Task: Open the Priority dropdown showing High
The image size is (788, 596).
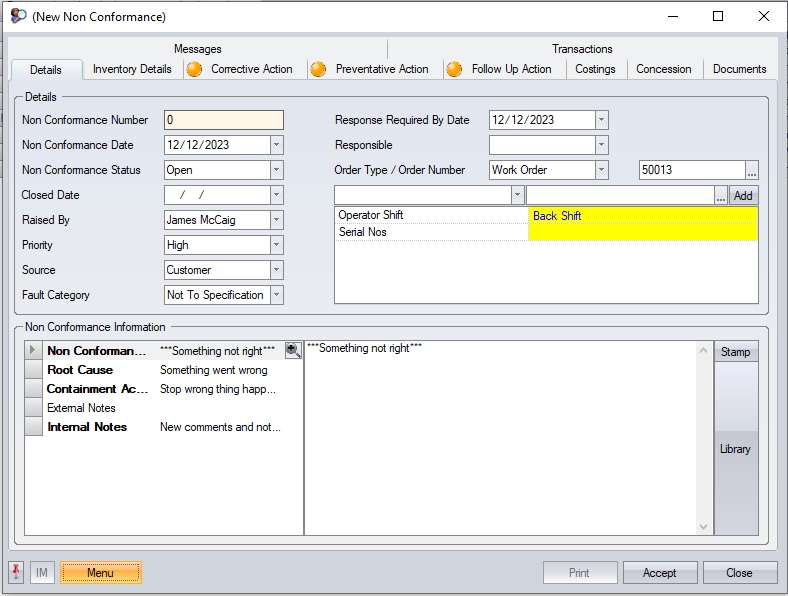Action: click(x=276, y=245)
